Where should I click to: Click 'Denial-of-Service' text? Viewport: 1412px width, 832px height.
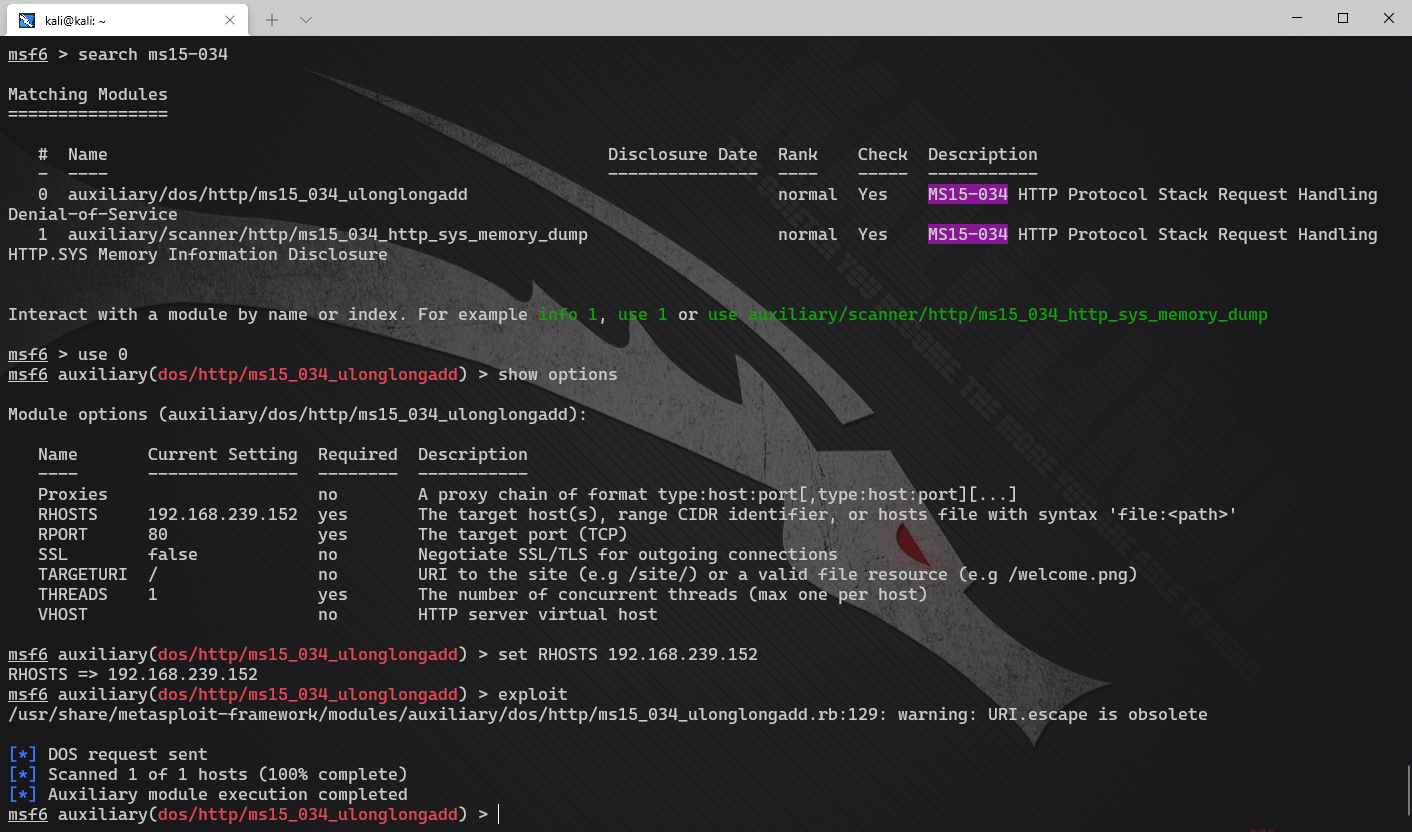(93, 214)
